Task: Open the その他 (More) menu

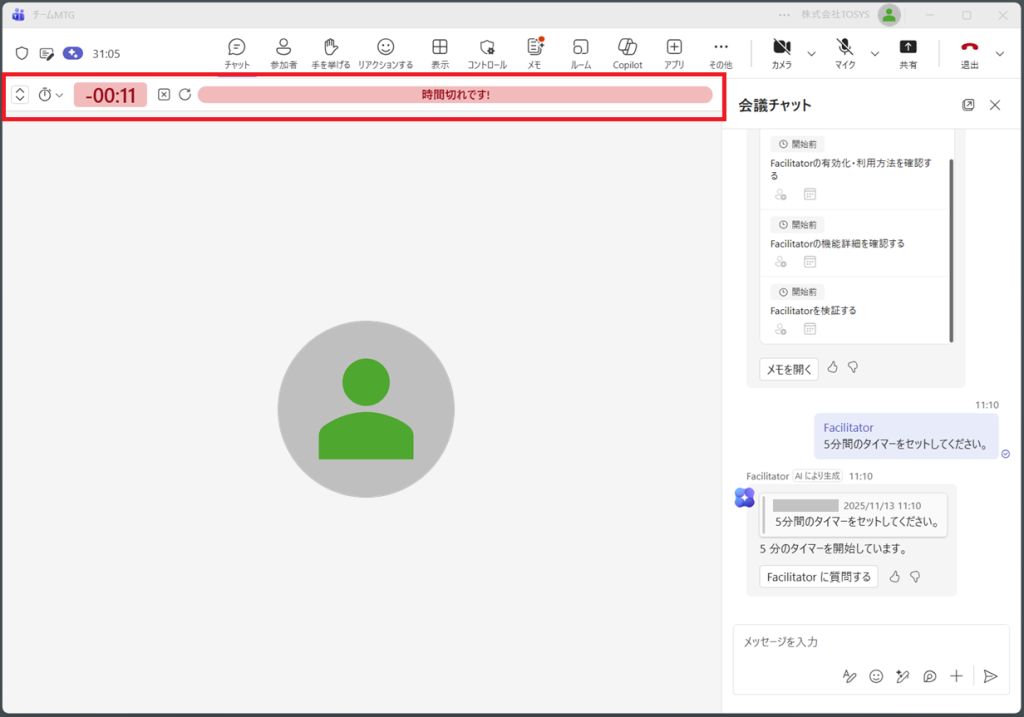Action: [x=720, y=52]
